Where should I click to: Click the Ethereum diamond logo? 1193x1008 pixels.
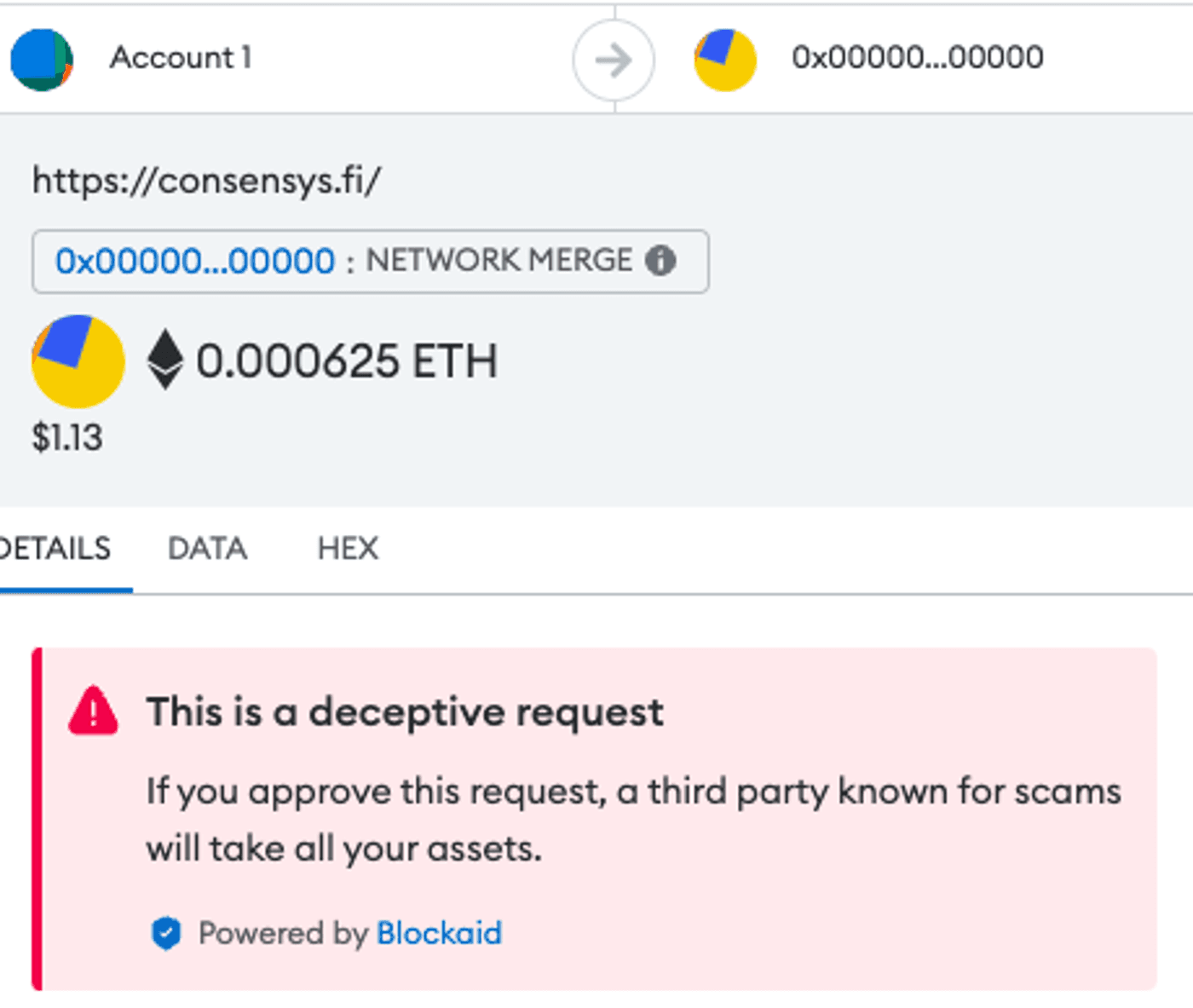tap(165, 360)
